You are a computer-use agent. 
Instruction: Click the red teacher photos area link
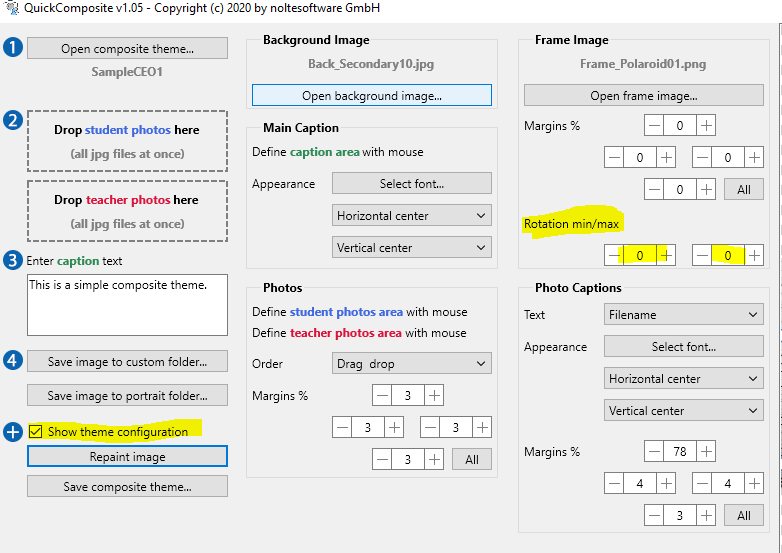346,333
